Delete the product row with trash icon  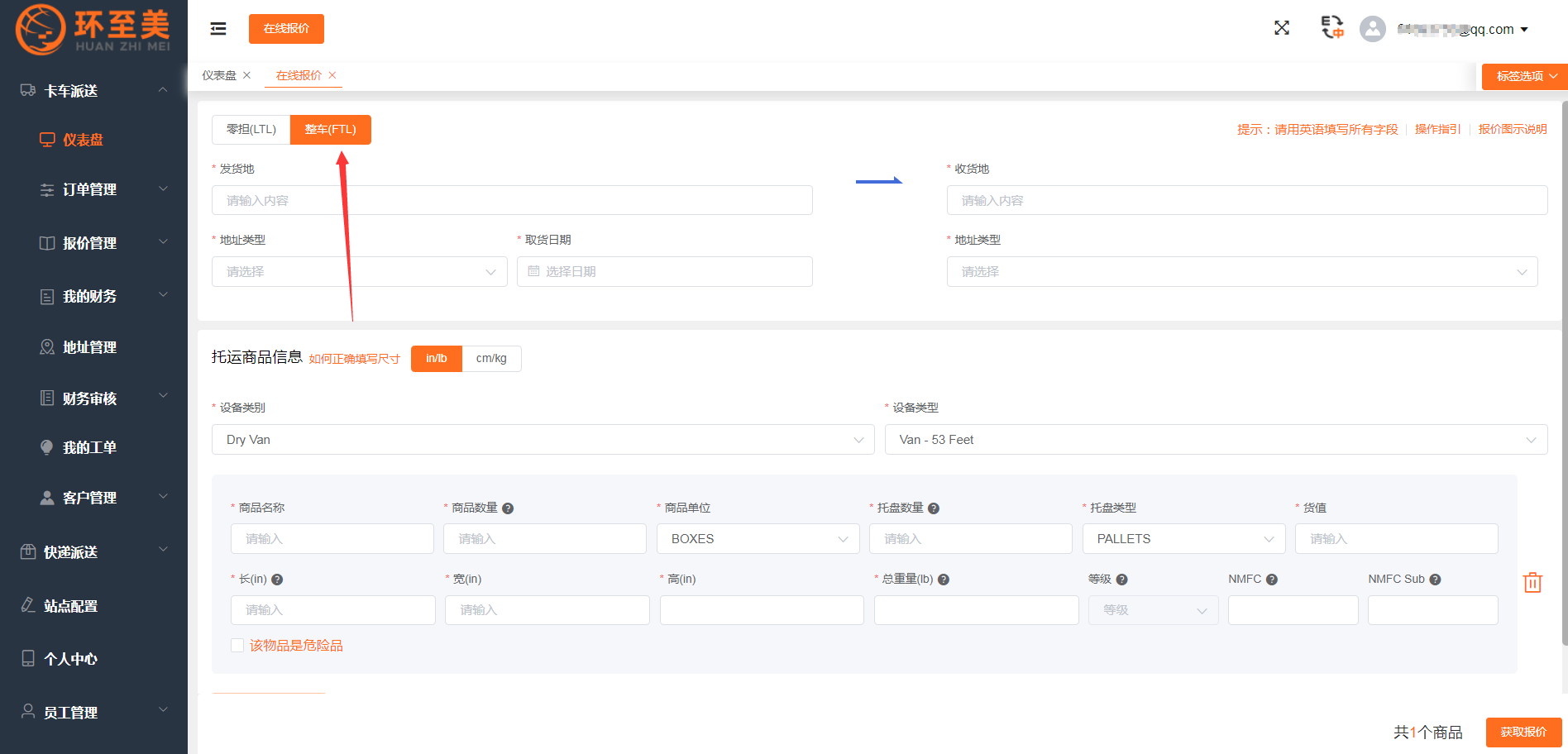(x=1532, y=582)
